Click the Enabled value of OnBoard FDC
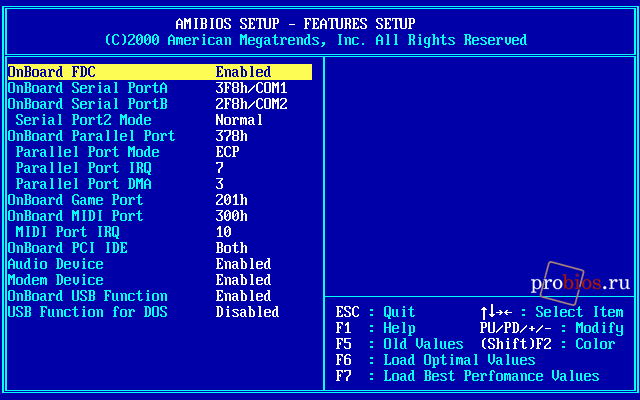 click(243, 72)
